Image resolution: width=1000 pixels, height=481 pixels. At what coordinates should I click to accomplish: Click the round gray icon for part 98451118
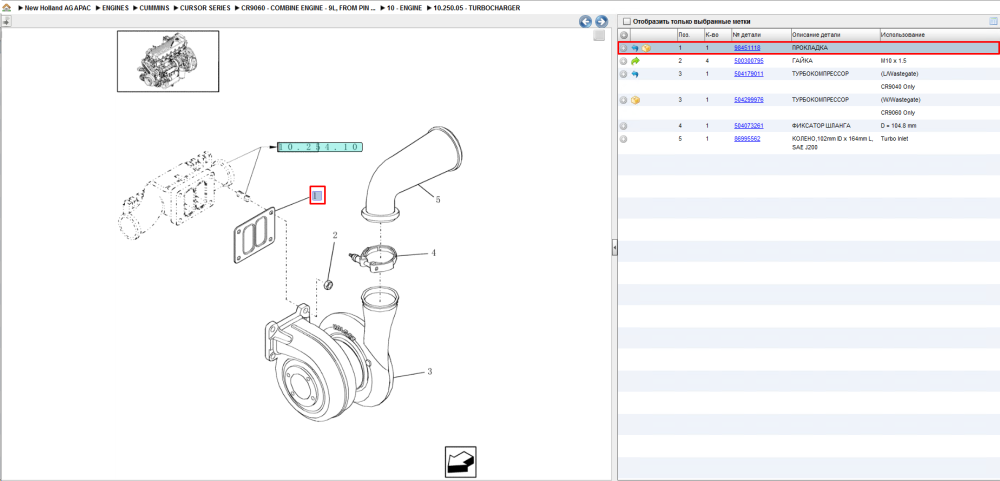click(x=624, y=48)
